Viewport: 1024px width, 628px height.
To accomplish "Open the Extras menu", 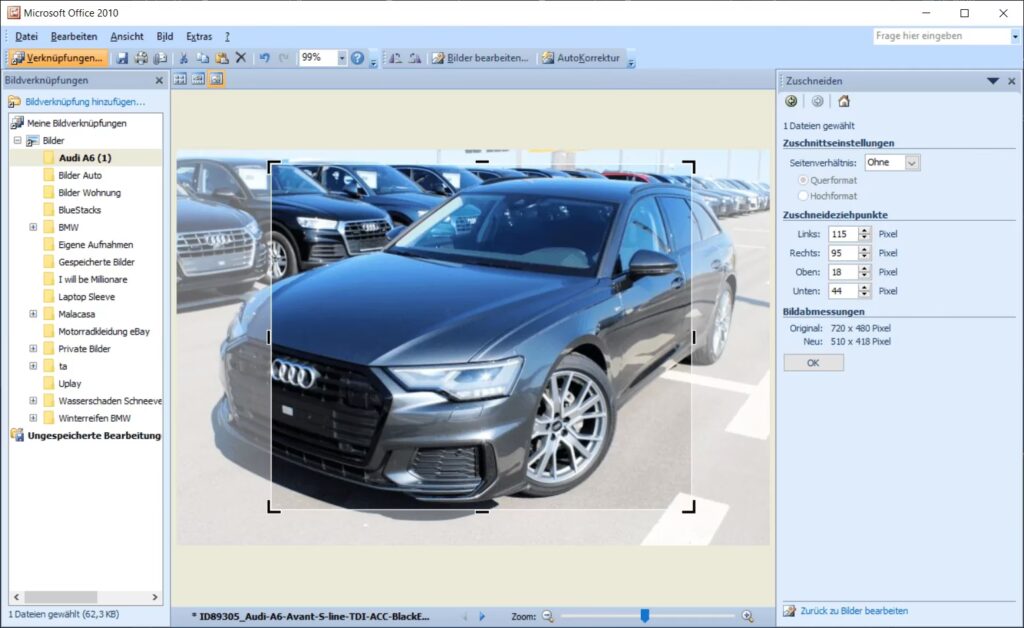I will pos(199,37).
